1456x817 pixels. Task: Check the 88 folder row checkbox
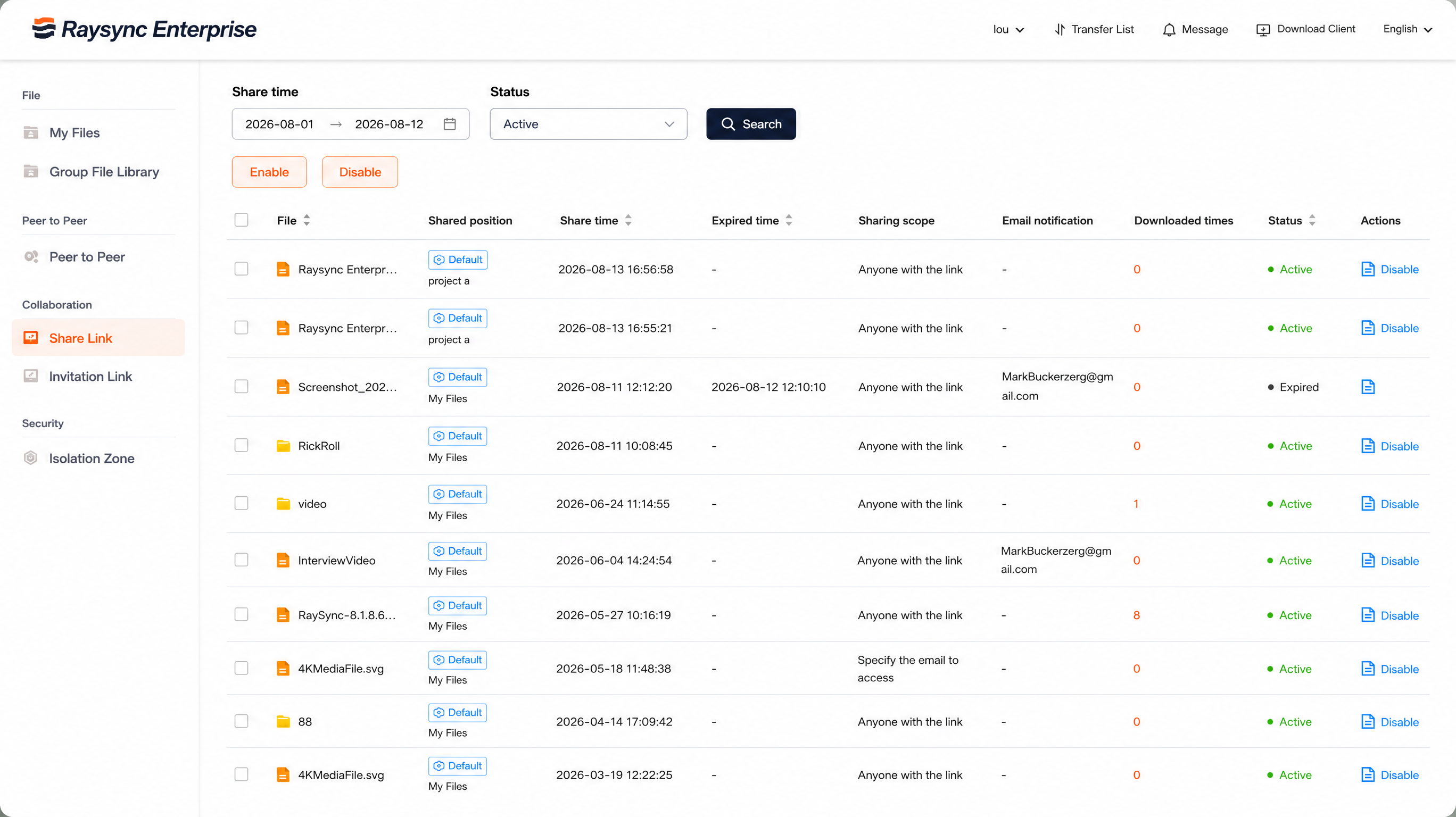242,721
